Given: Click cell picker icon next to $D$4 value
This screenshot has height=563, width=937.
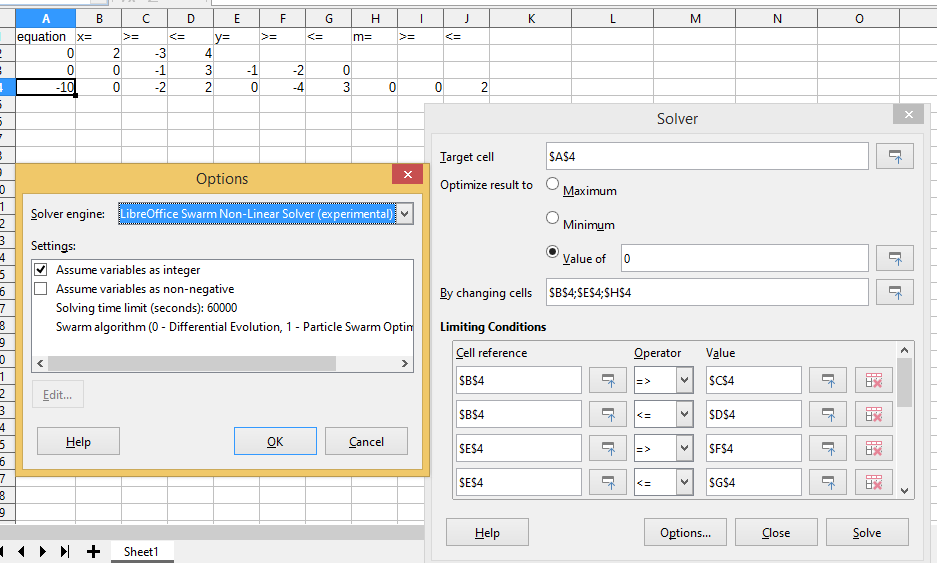Looking at the screenshot, I should click(828, 414).
